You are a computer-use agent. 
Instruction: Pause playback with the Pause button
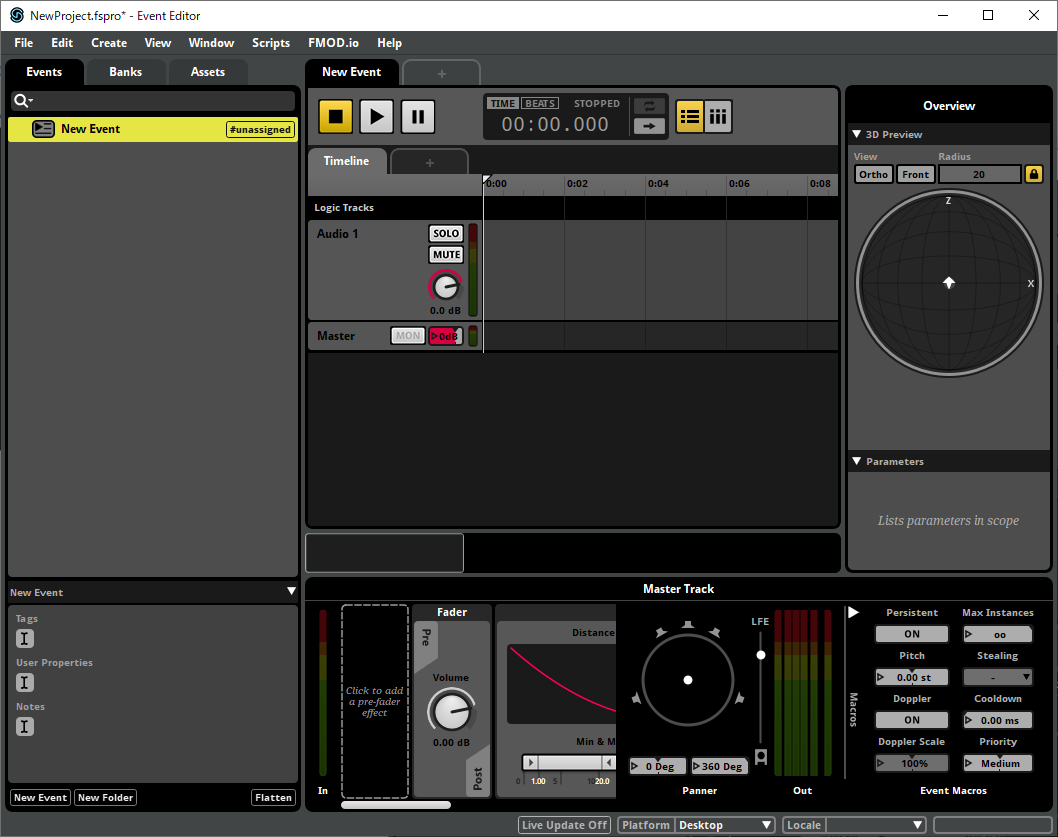tap(418, 117)
